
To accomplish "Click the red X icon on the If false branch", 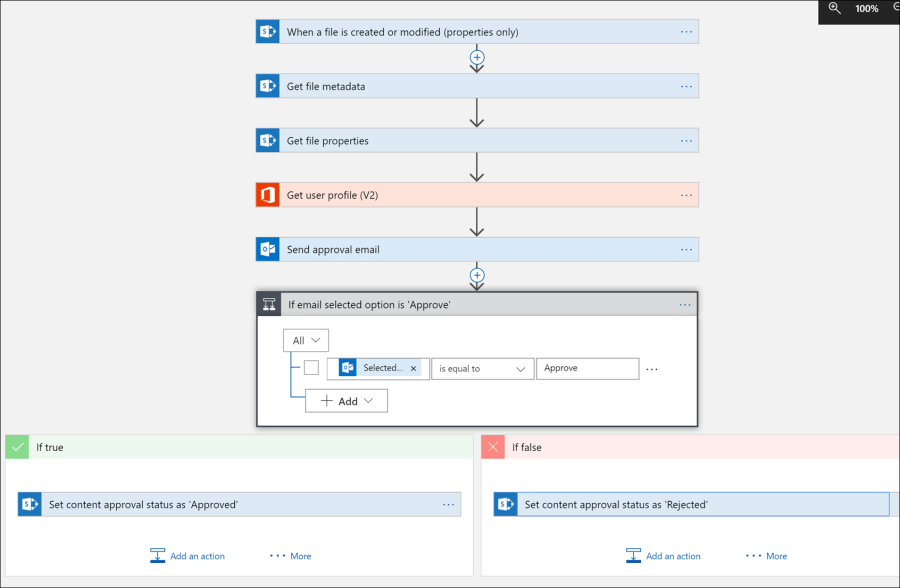I will coord(492,446).
